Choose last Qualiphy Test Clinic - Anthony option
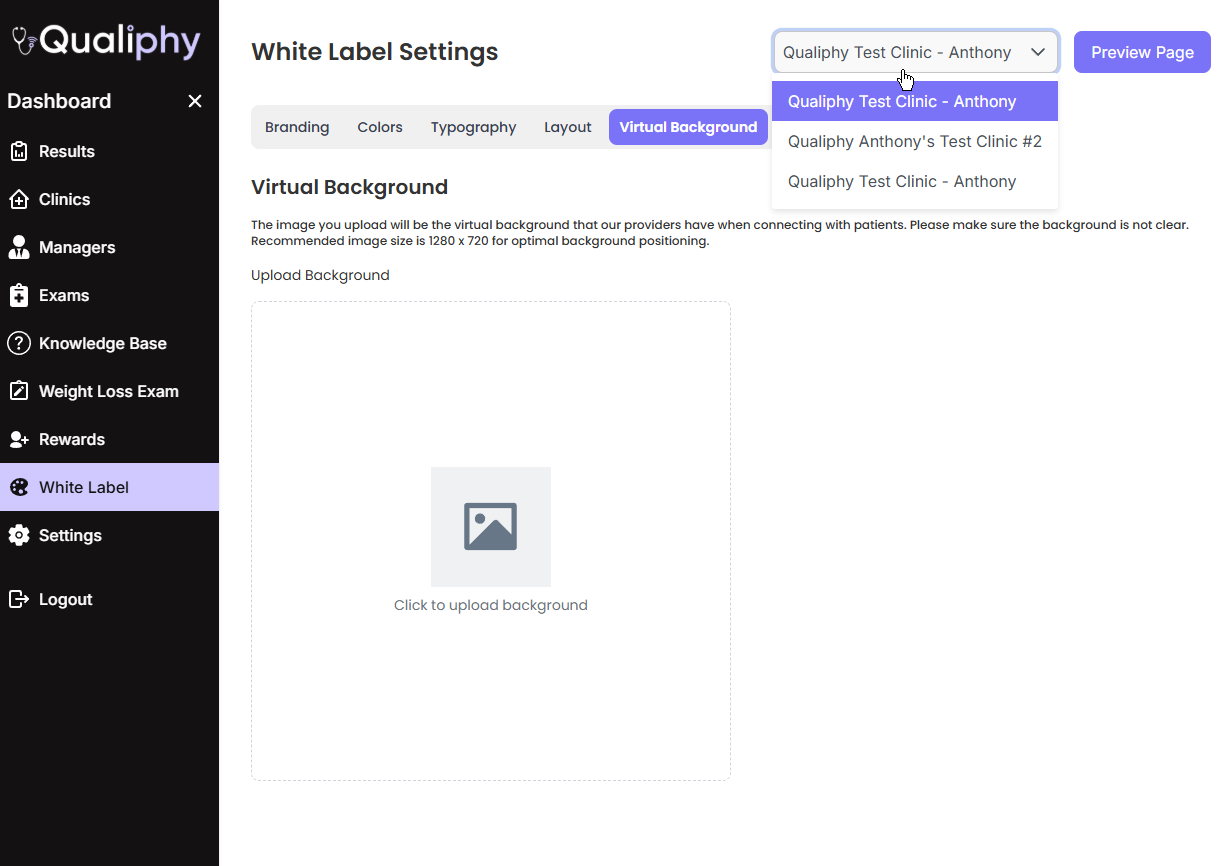Image resolution: width=1226 pixels, height=866 pixels. coord(915,181)
